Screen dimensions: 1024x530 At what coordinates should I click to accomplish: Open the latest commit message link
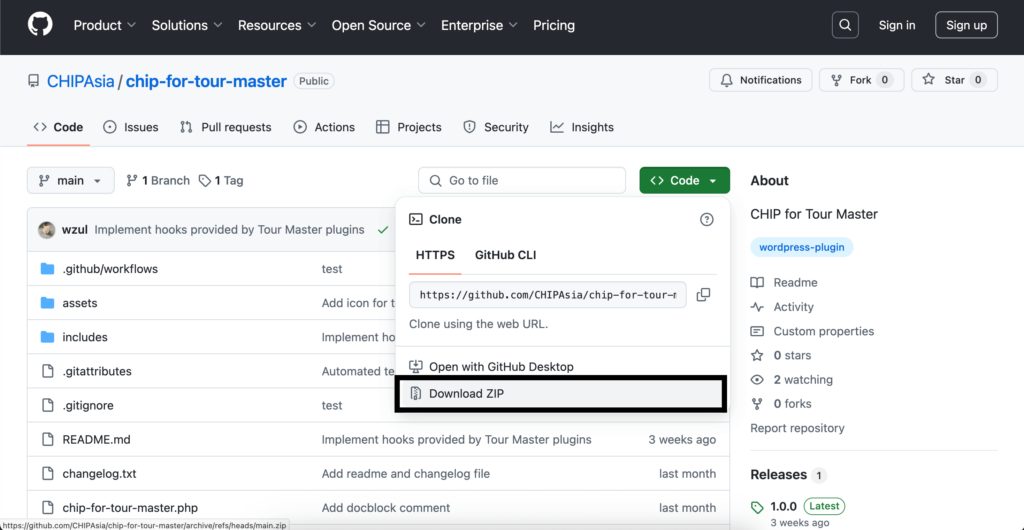[x=229, y=230]
